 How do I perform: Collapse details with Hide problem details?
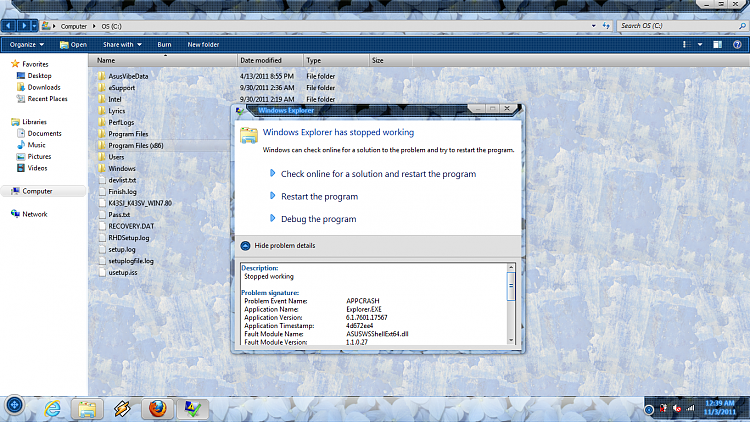coord(278,245)
